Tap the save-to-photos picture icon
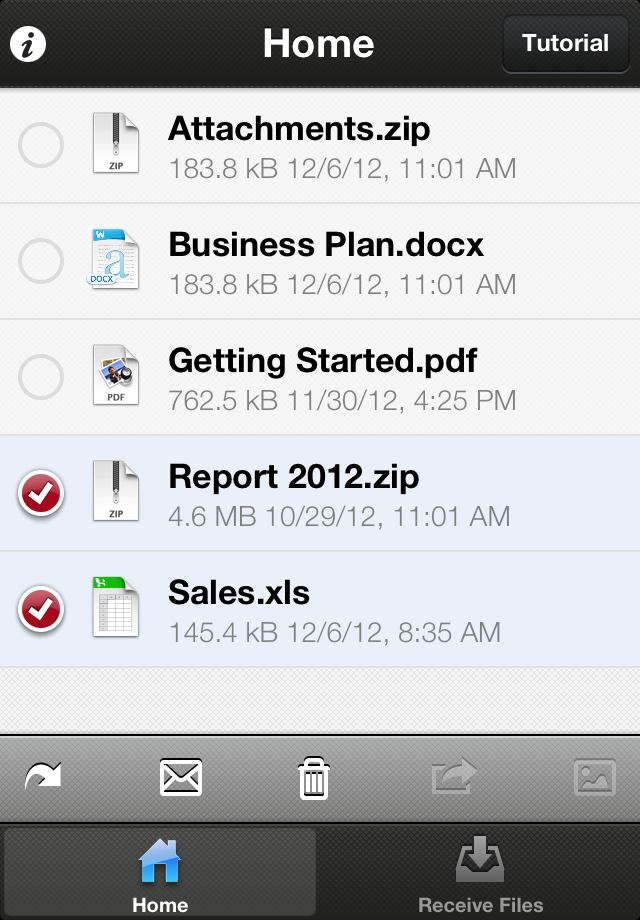 click(594, 777)
